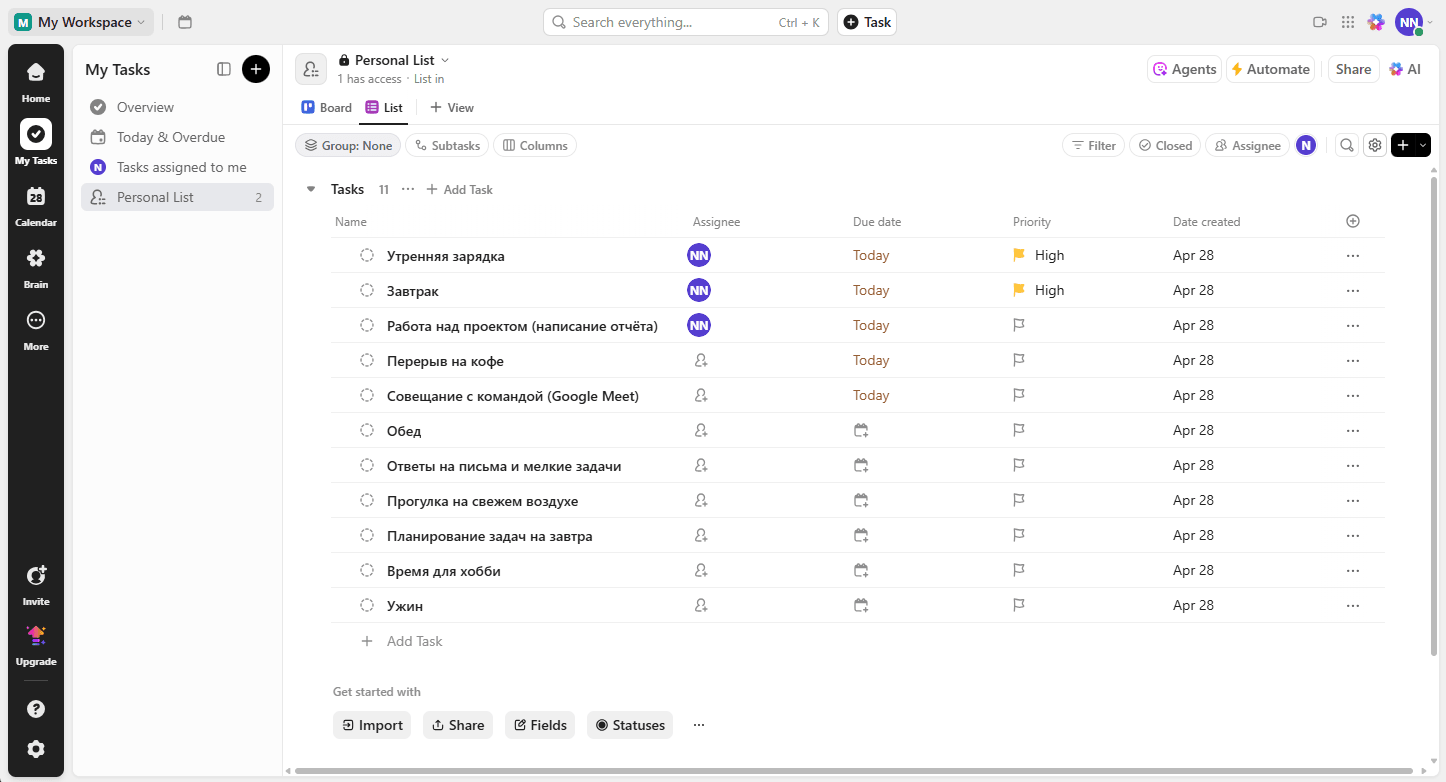Toggle the Closed tasks filter
This screenshot has height=782, width=1446.
point(1165,145)
